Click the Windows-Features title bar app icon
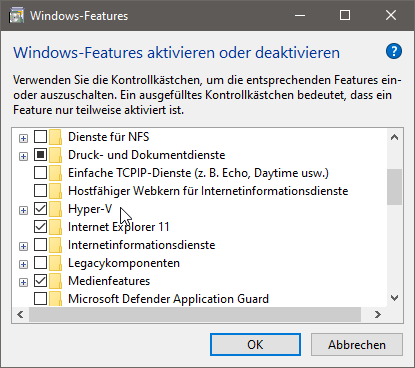This screenshot has height=368, width=415. tap(16, 16)
